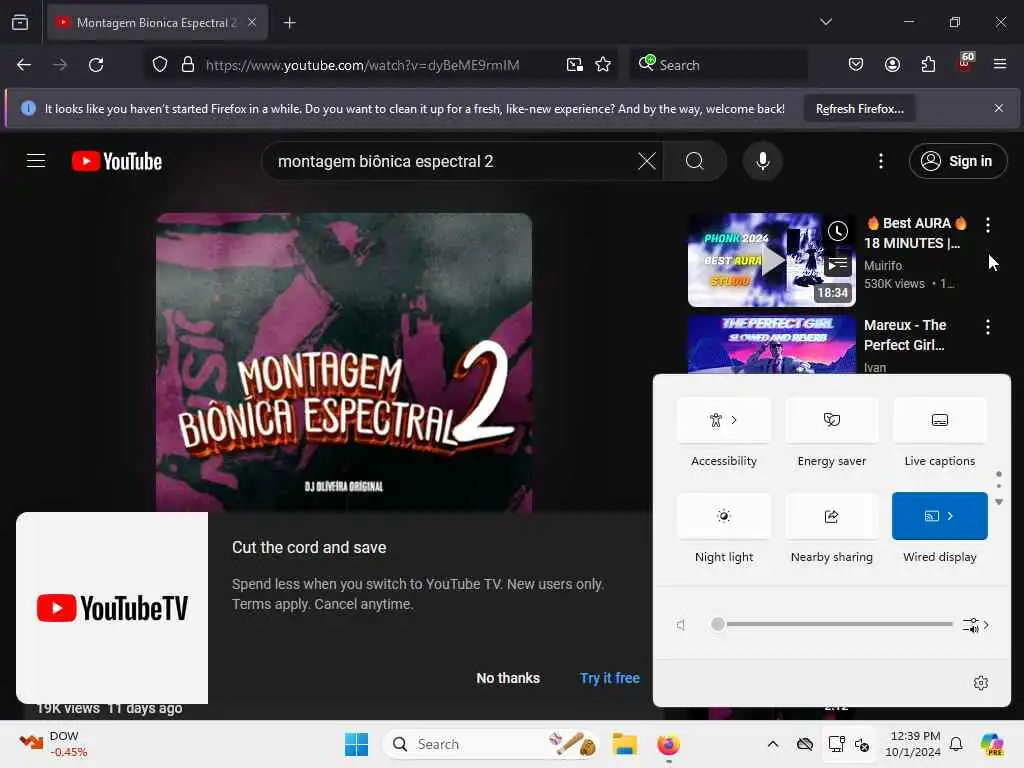Open a new browser tab
The height and width of the screenshot is (768, 1024).
(x=289, y=23)
